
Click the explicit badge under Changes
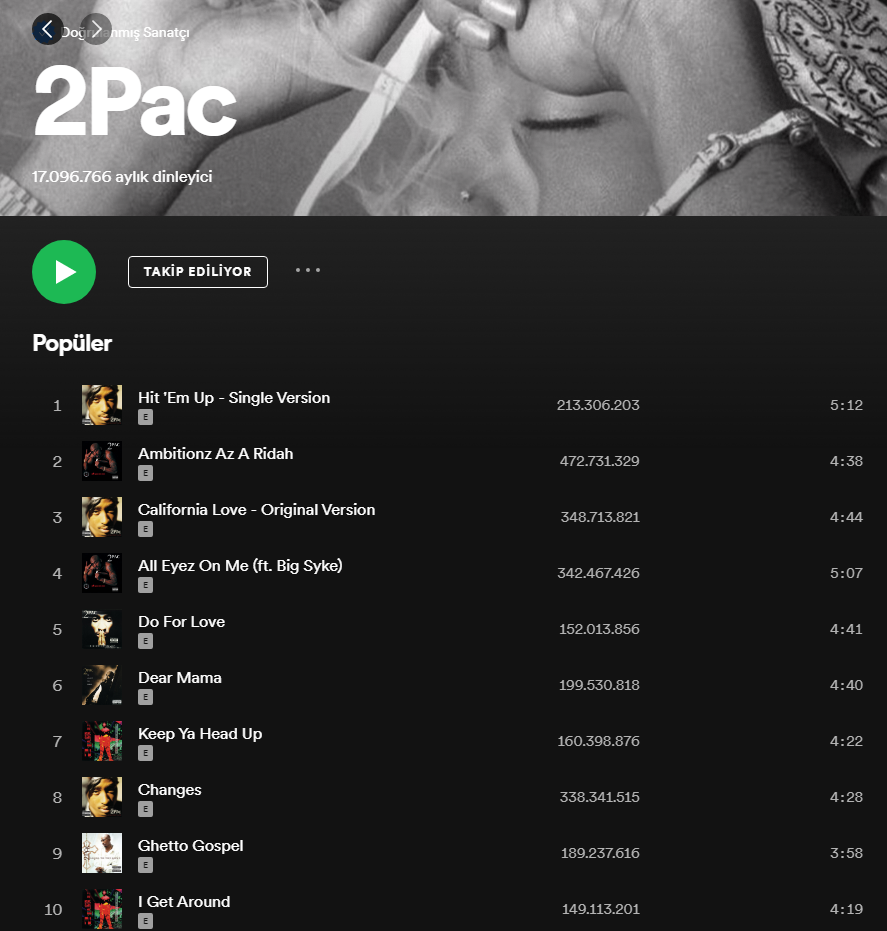[x=145, y=809]
